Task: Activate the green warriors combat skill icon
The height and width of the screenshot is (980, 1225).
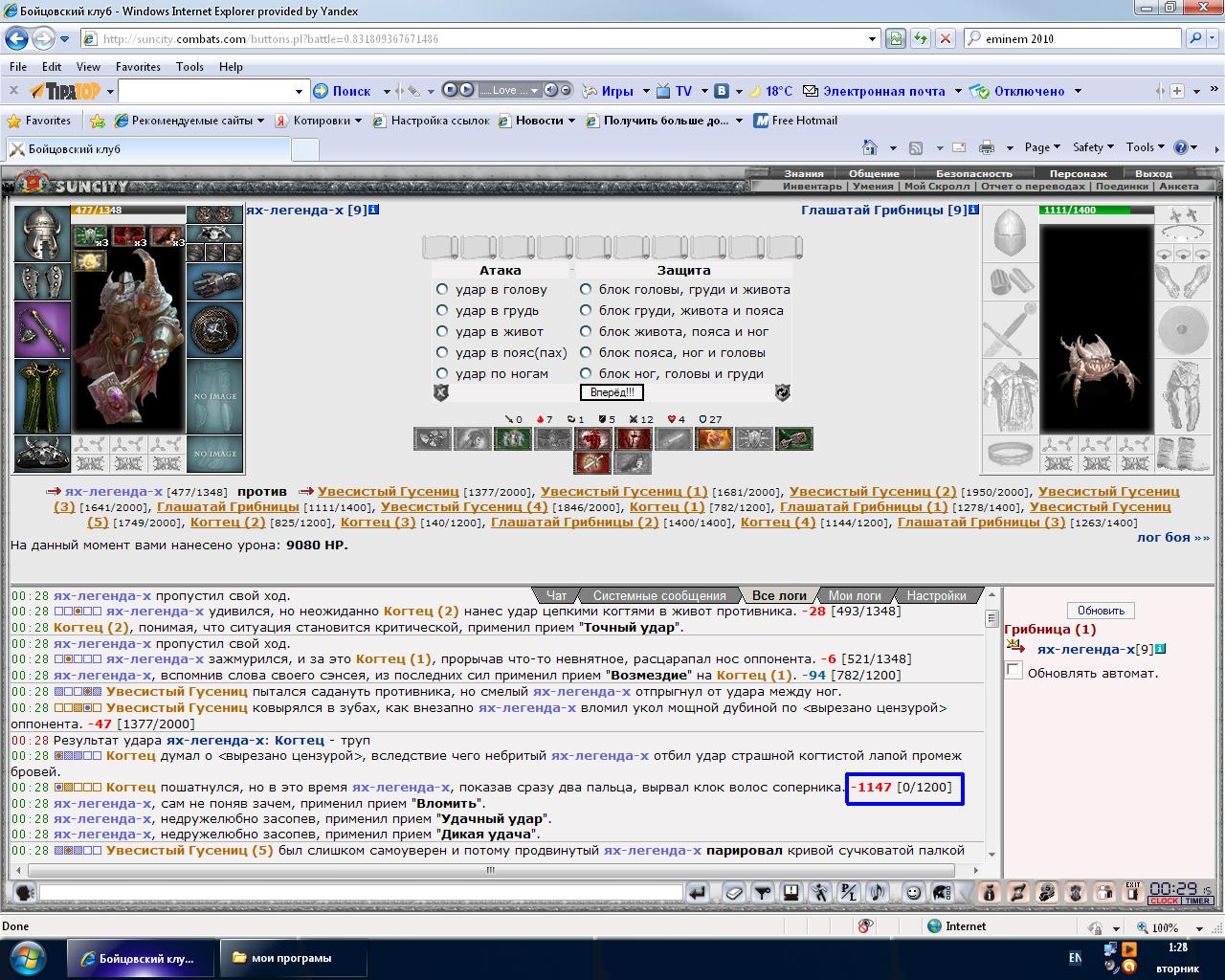Action: click(x=513, y=439)
